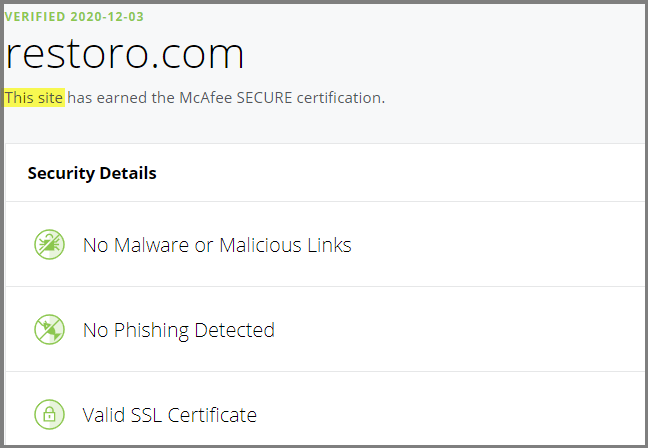The height and width of the screenshot is (448, 648).
Task: Click the "McAfee SECURE" words
Action: coord(236,98)
